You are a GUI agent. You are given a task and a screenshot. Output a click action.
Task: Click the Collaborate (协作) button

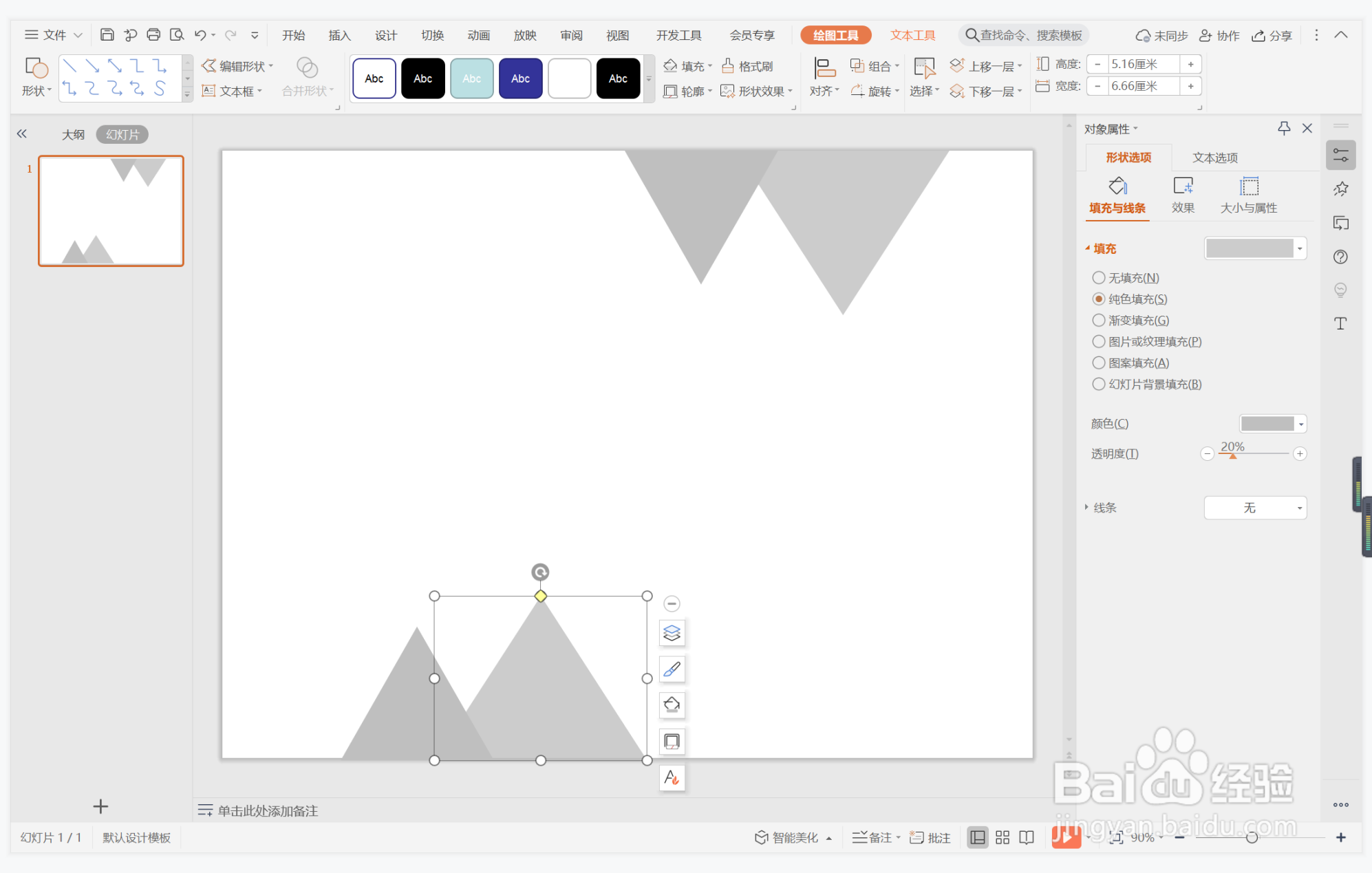pos(1219,35)
